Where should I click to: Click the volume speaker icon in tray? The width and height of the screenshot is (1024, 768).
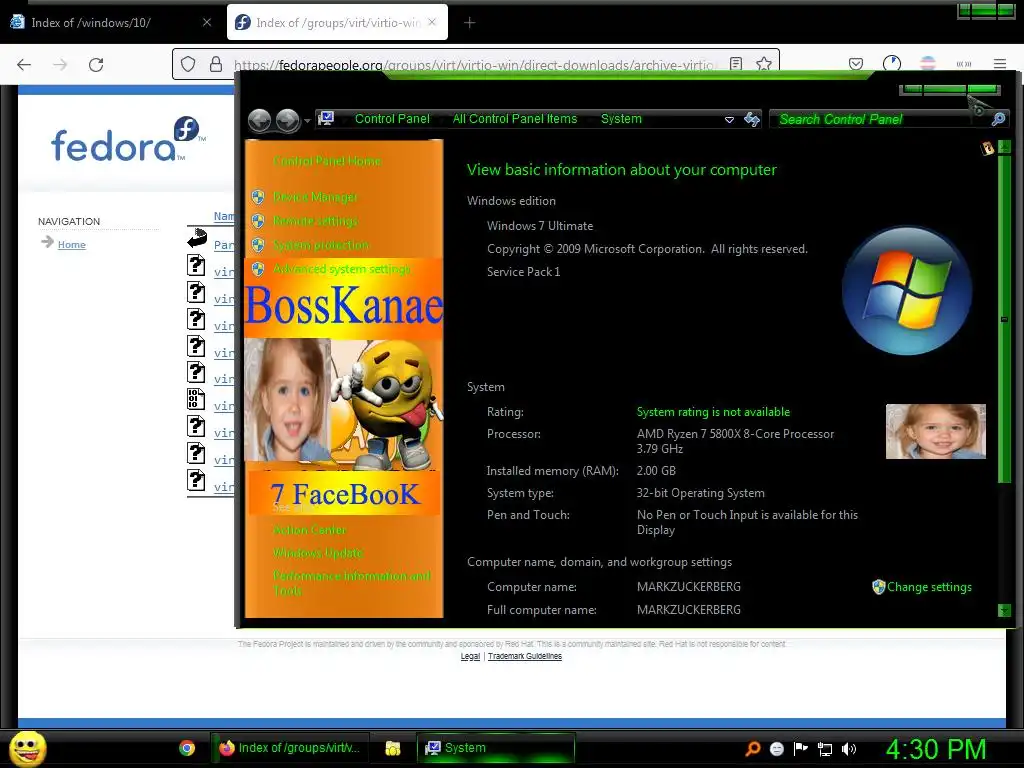click(x=849, y=749)
